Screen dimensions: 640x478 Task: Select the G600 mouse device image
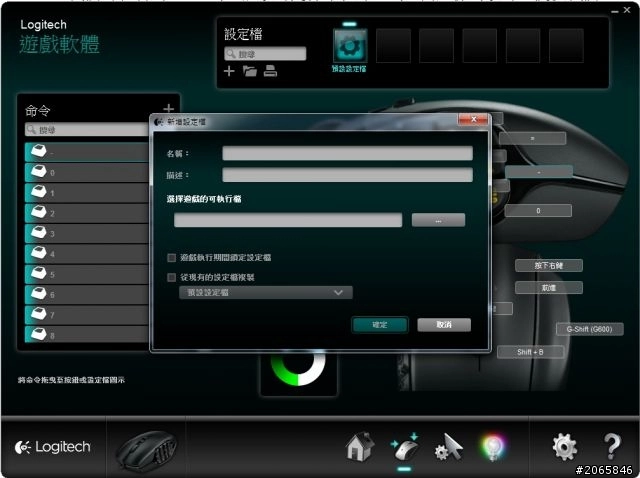(x=147, y=449)
